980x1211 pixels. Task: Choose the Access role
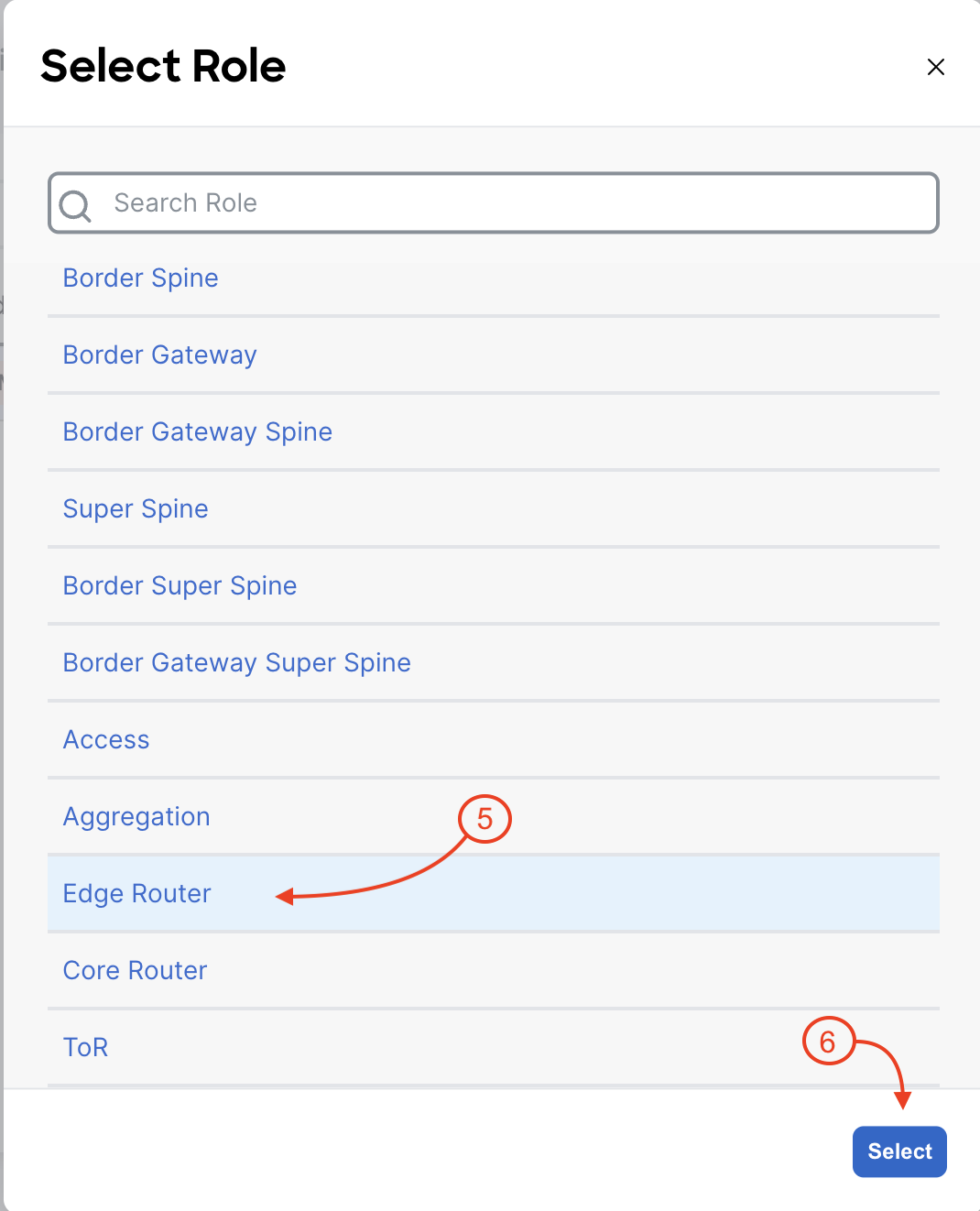point(494,739)
